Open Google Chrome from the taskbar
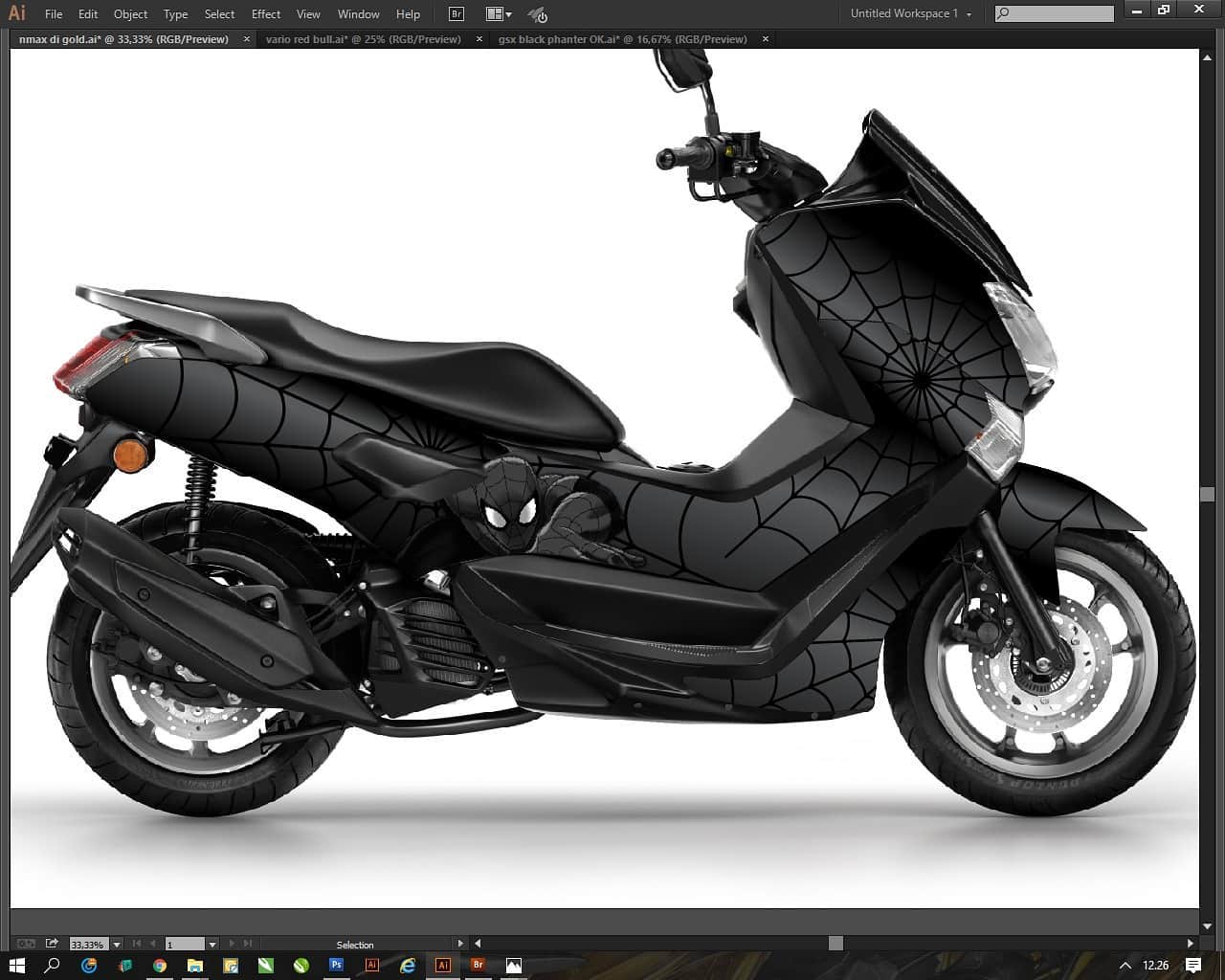This screenshot has width=1225, height=980. [160, 966]
